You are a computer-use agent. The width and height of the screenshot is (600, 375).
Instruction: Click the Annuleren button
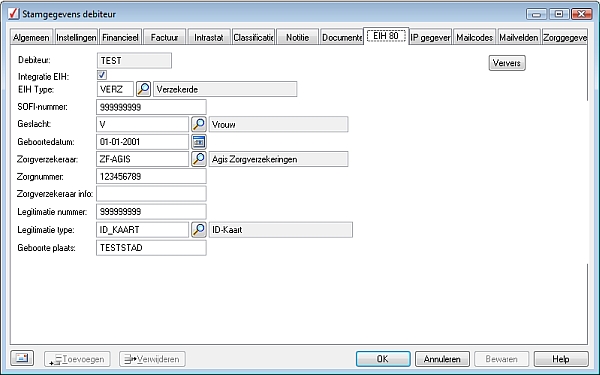442,359
